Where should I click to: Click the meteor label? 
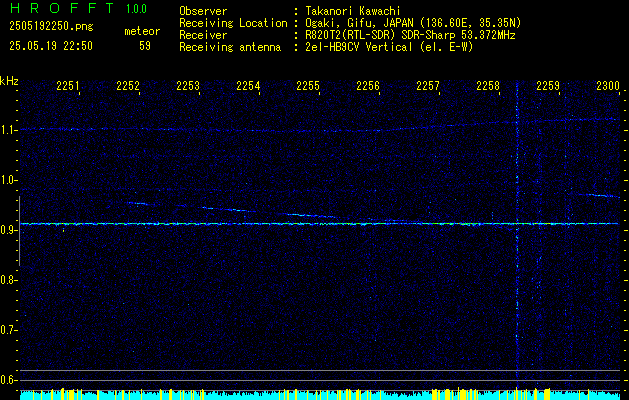point(142,31)
